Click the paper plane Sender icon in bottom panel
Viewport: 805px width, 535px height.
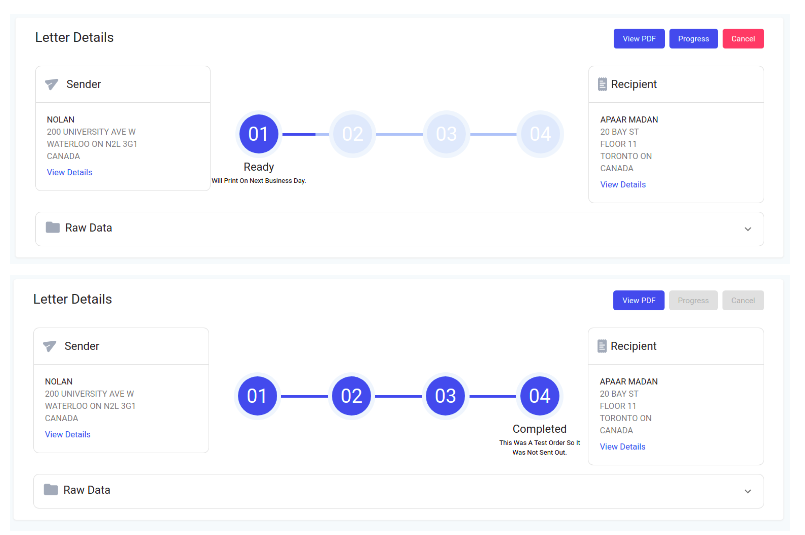tap(49, 346)
